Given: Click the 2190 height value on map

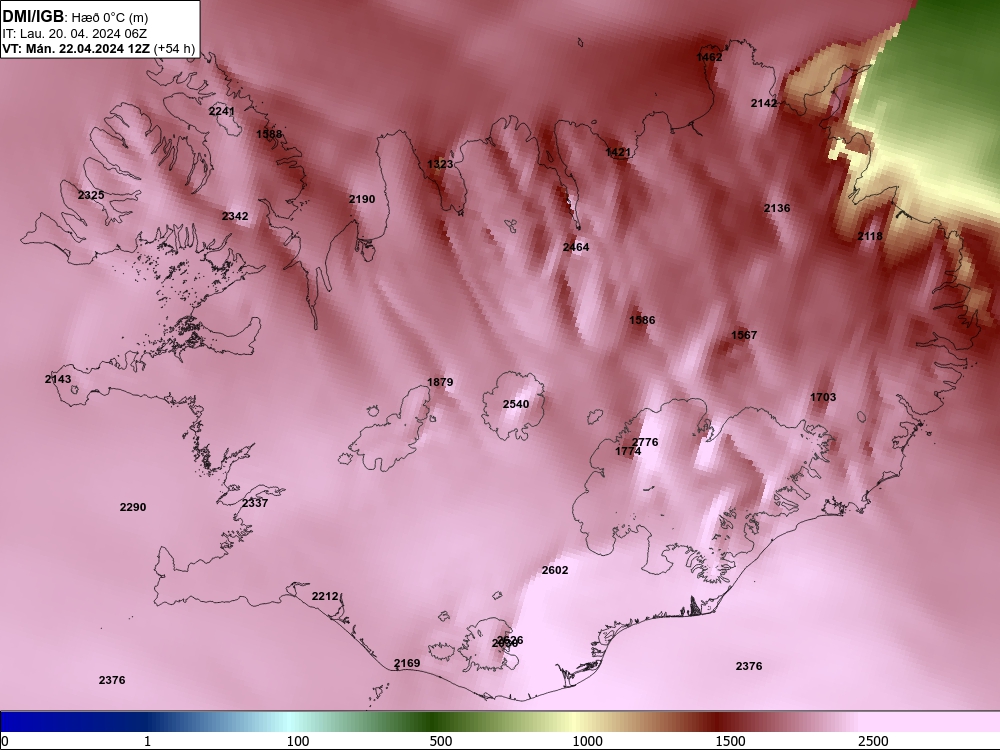Looking at the screenshot, I should click(362, 199).
